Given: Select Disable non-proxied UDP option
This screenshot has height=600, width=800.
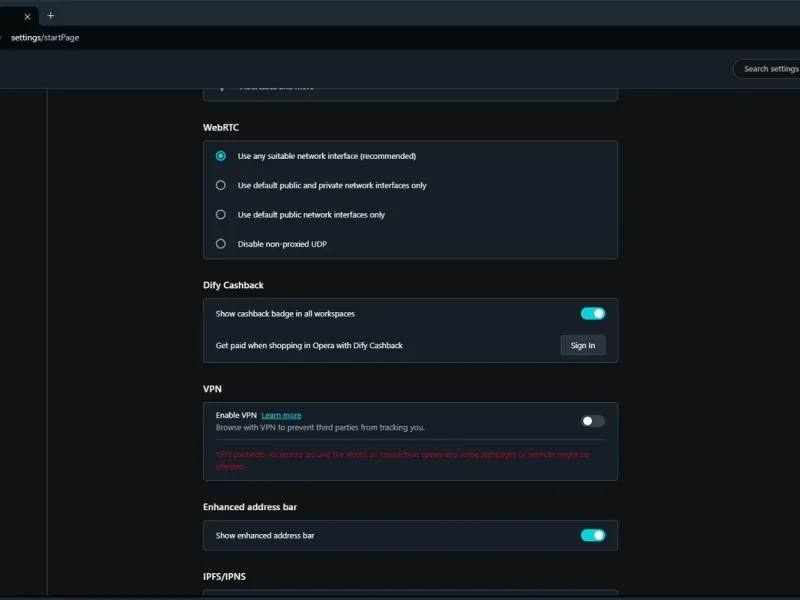Looking at the screenshot, I should [x=220, y=244].
